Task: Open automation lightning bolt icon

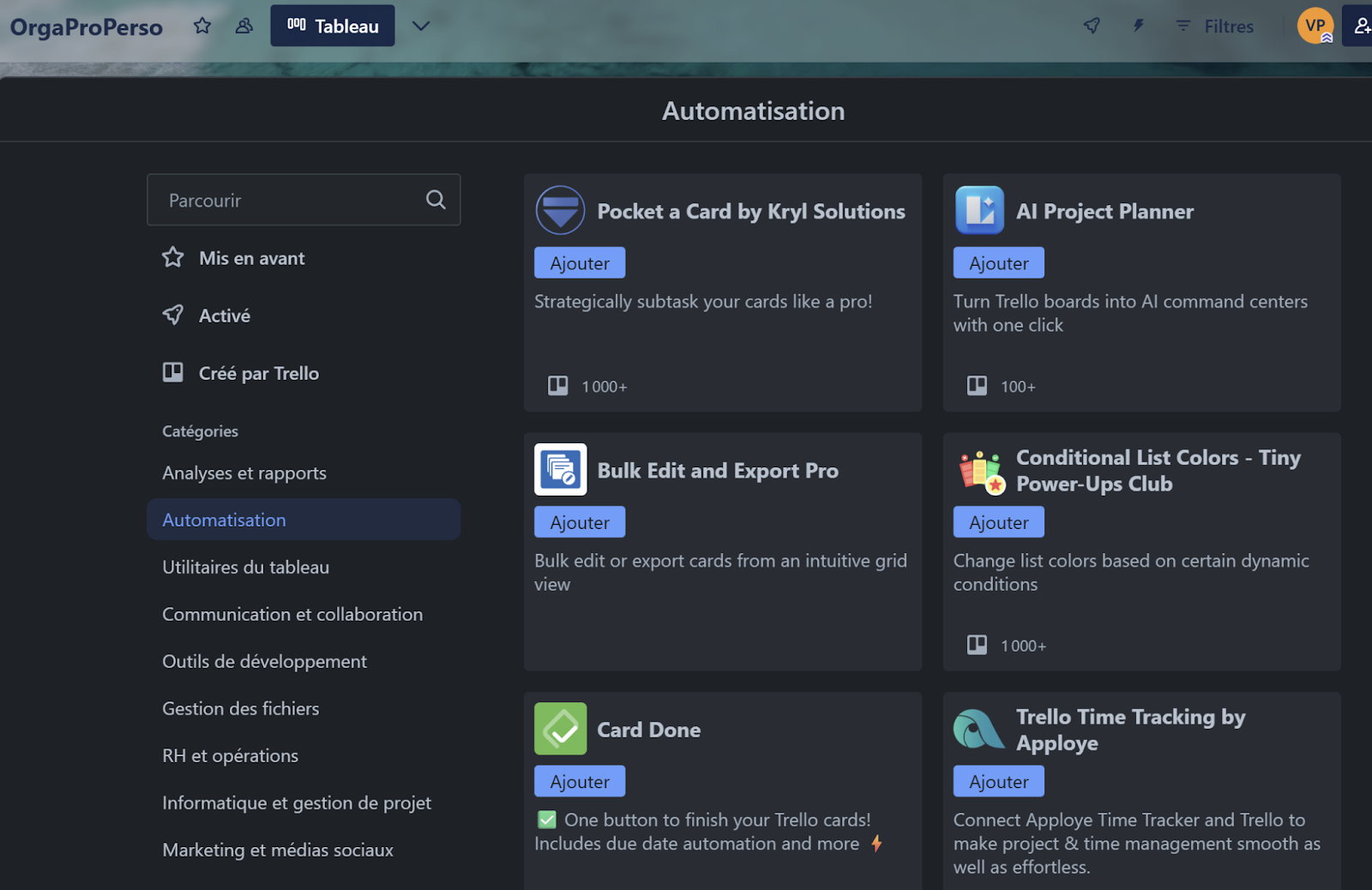Action: [x=1138, y=26]
